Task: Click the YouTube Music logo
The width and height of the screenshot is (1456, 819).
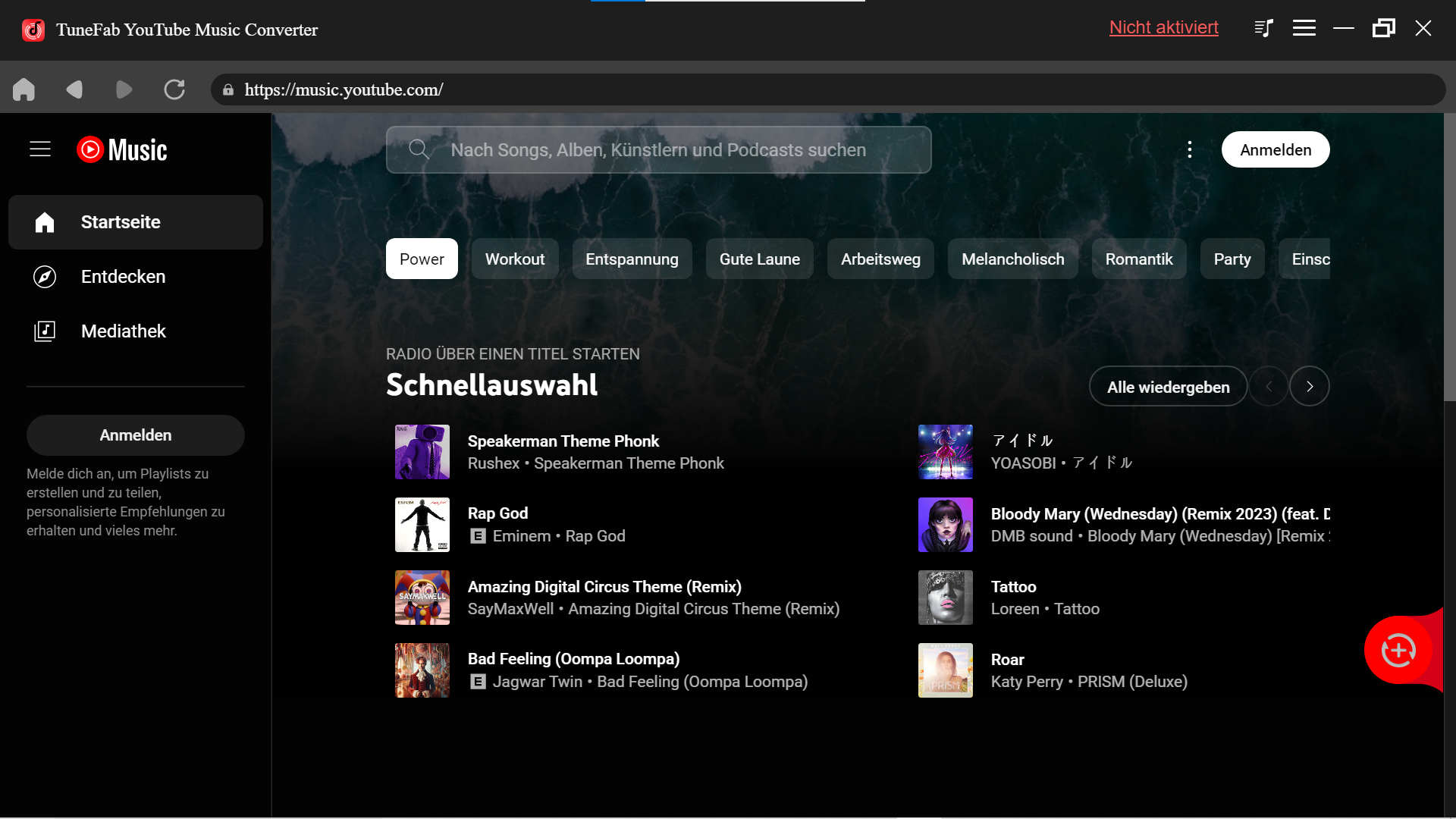Action: [122, 149]
